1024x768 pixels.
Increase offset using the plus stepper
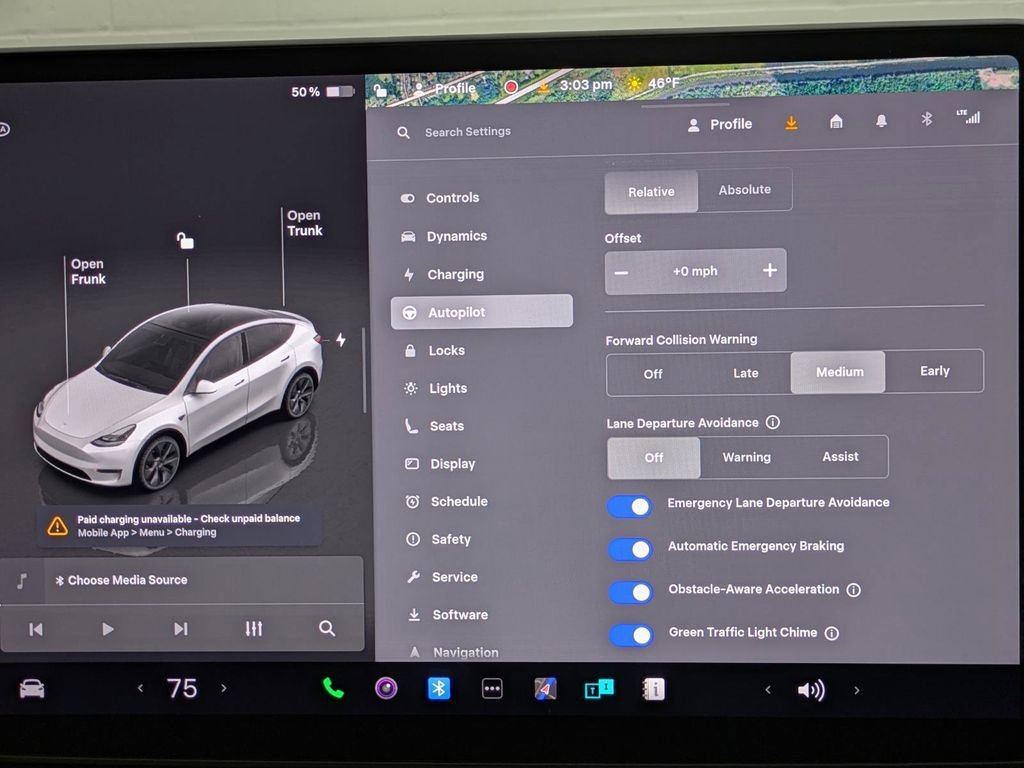(769, 270)
